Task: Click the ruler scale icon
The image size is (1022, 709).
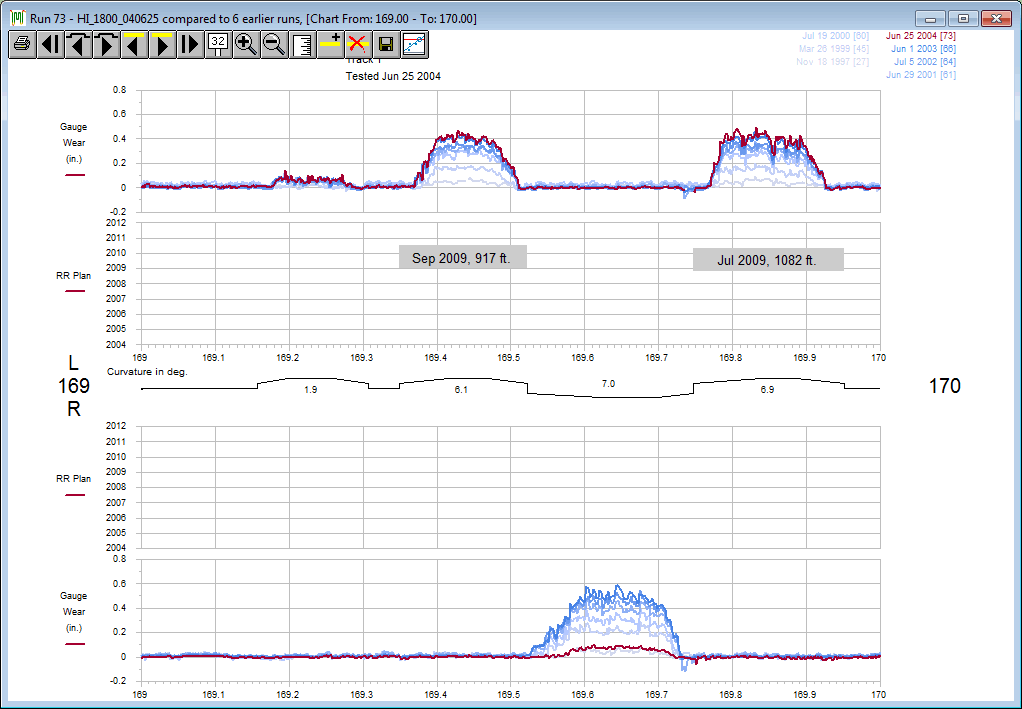Action: click(302, 44)
